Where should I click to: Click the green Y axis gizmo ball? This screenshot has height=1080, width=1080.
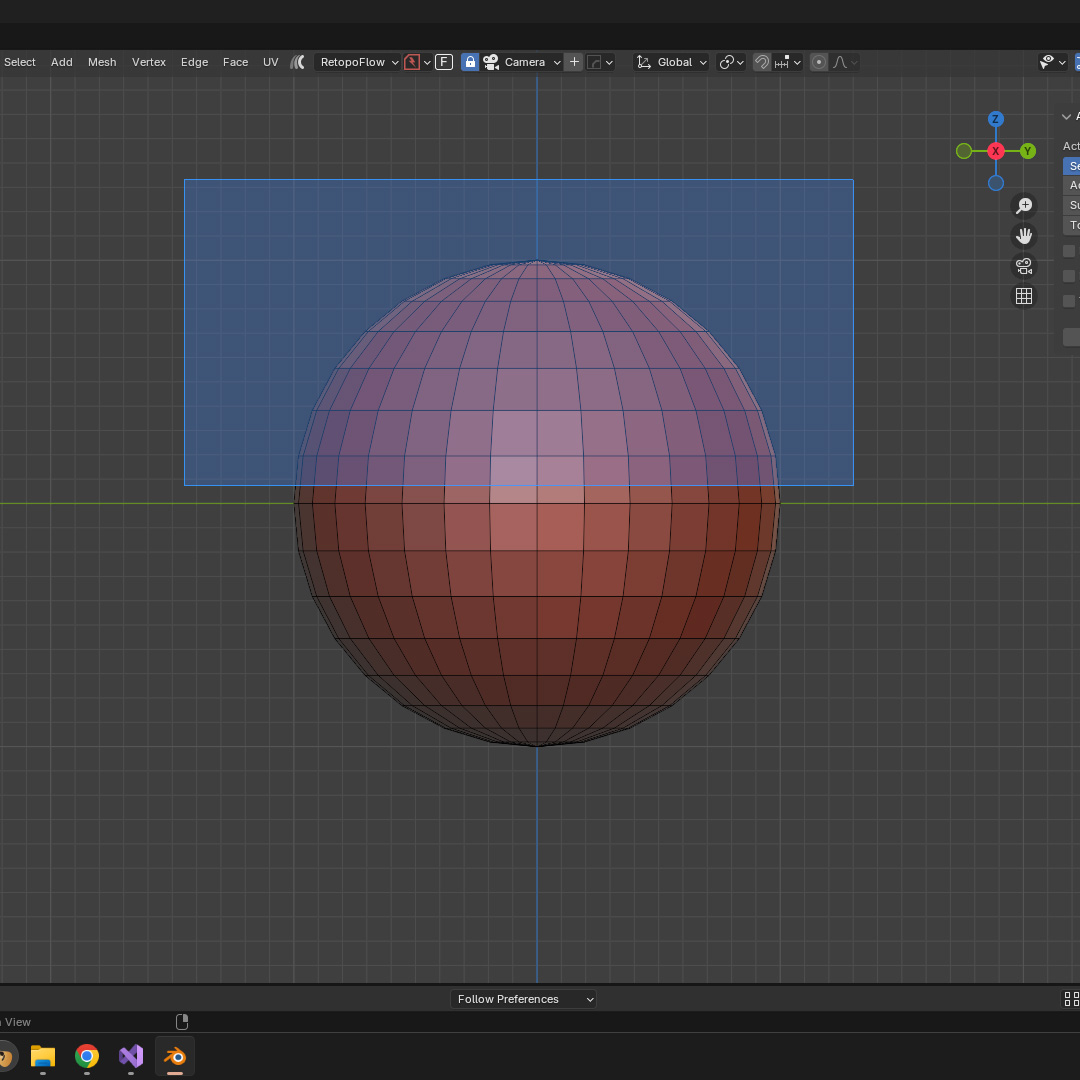[1028, 151]
